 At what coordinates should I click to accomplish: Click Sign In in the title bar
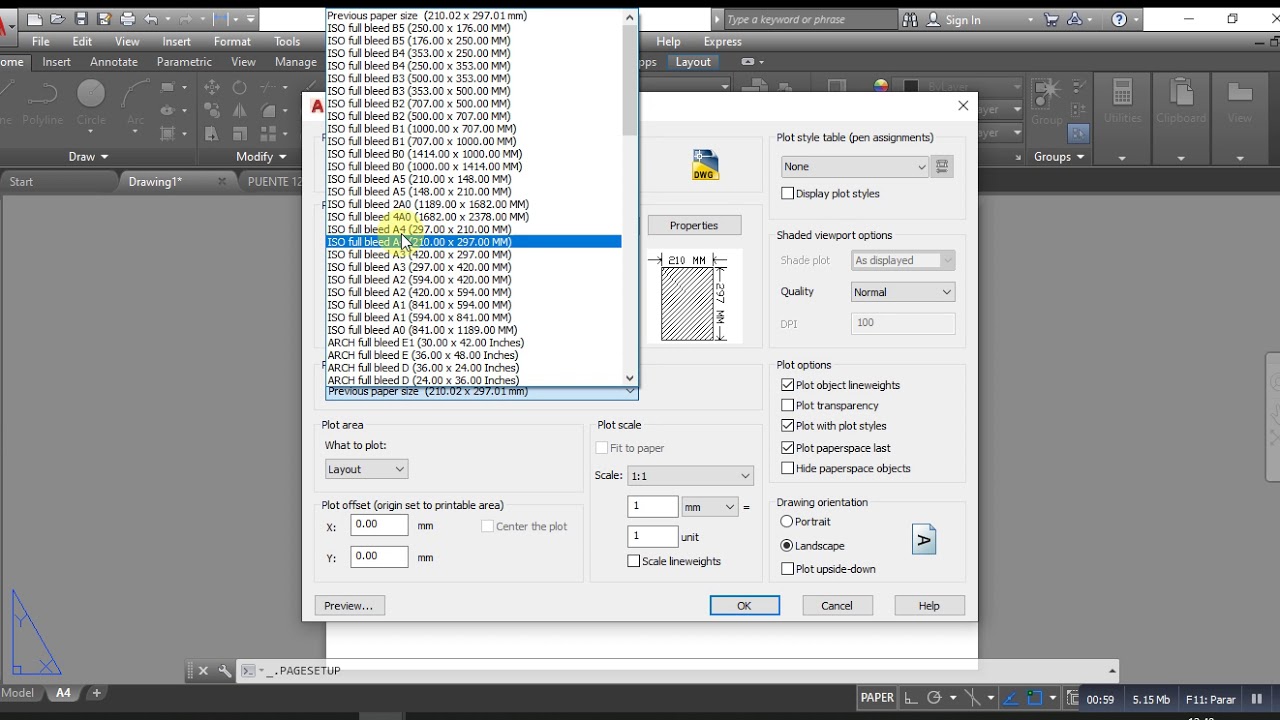[963, 19]
